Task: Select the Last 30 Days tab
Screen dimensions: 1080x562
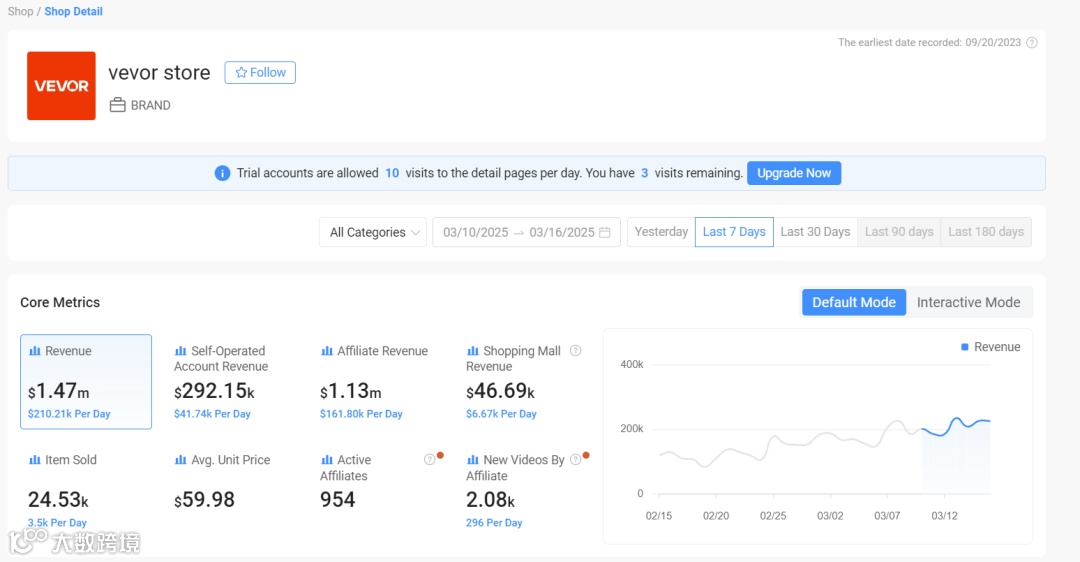Action: coord(815,232)
